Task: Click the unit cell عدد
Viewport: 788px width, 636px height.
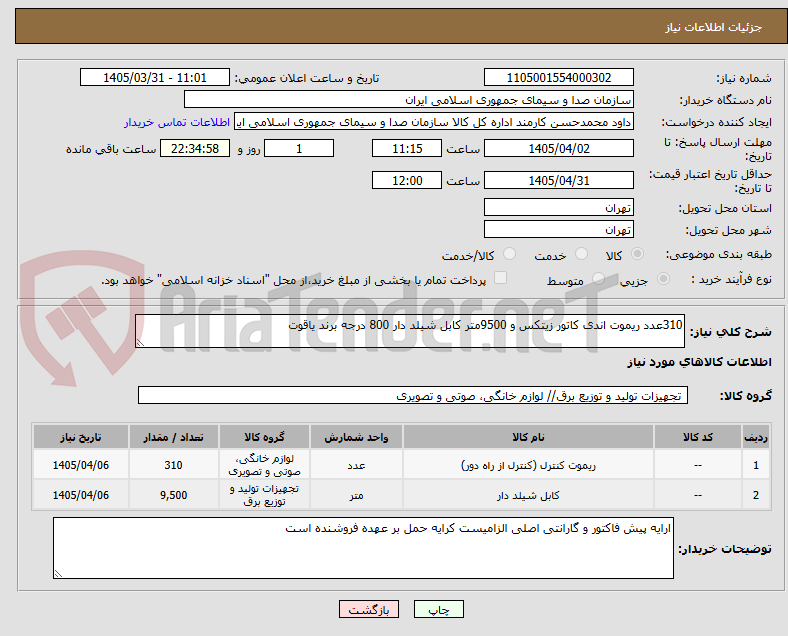Action: [x=356, y=465]
